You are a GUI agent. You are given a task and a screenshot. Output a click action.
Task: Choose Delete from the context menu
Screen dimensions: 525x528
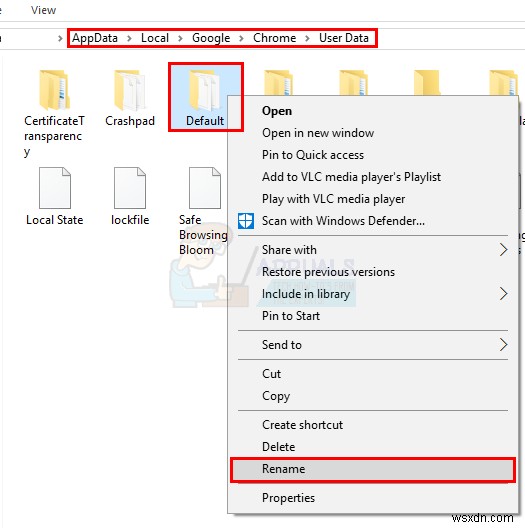coord(373,447)
